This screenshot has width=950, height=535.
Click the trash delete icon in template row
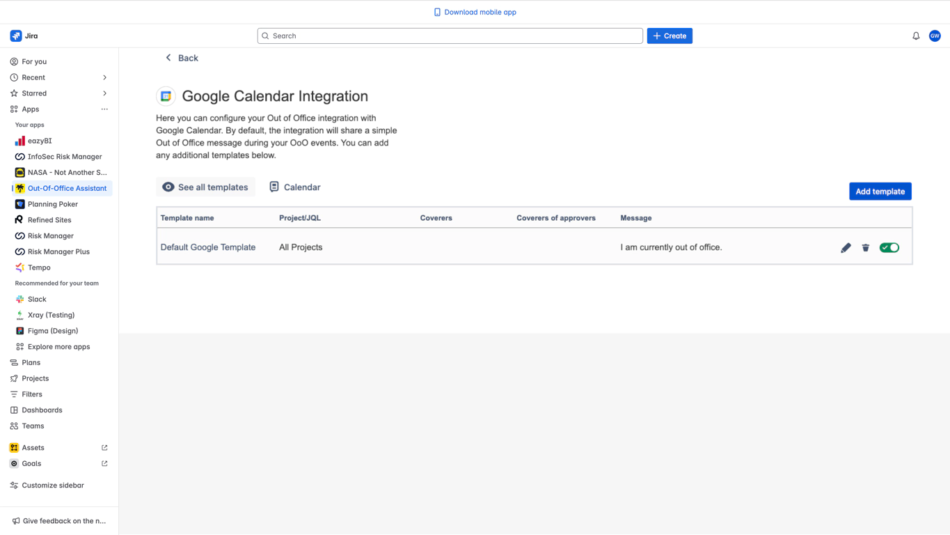[x=866, y=248]
